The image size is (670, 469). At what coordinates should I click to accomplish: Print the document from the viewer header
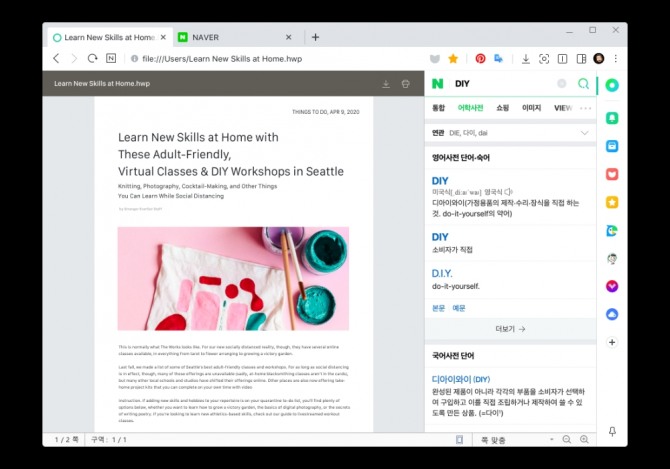pyautogui.click(x=406, y=84)
